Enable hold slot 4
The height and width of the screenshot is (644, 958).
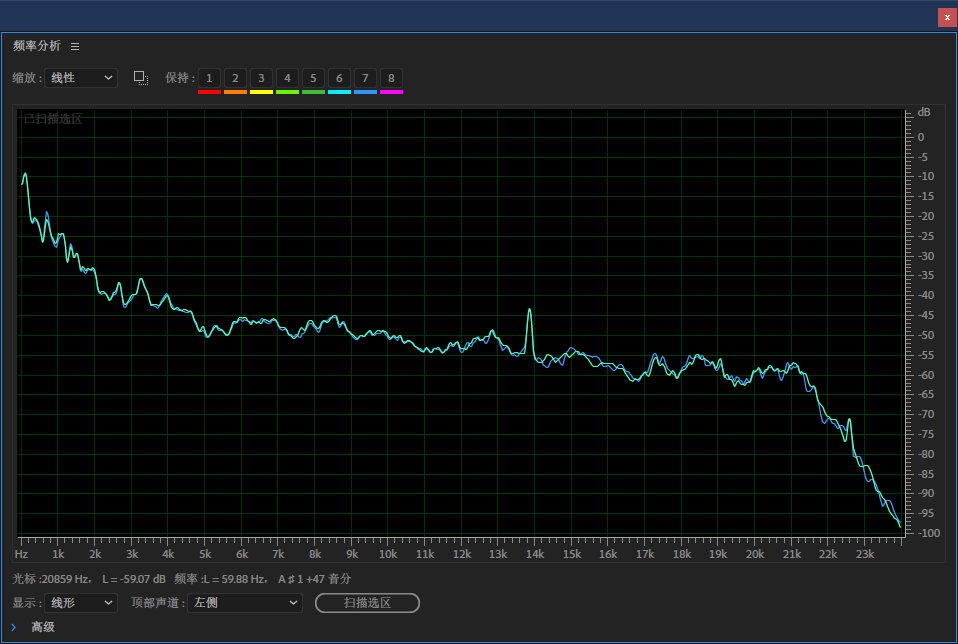tap(287, 78)
